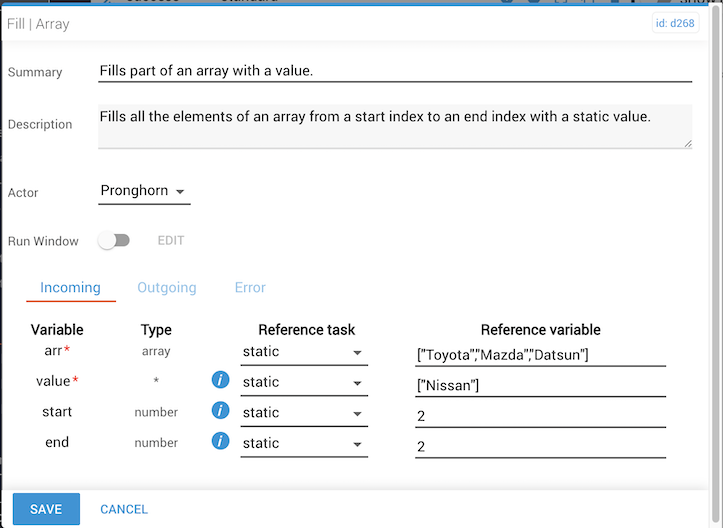Expand reference task dropdown for start

(x=303, y=412)
